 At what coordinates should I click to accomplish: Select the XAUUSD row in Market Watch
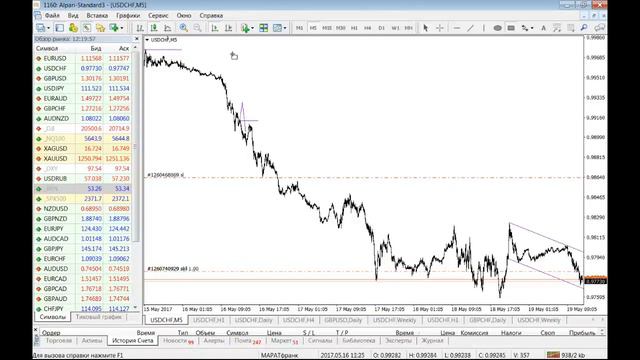point(83,158)
